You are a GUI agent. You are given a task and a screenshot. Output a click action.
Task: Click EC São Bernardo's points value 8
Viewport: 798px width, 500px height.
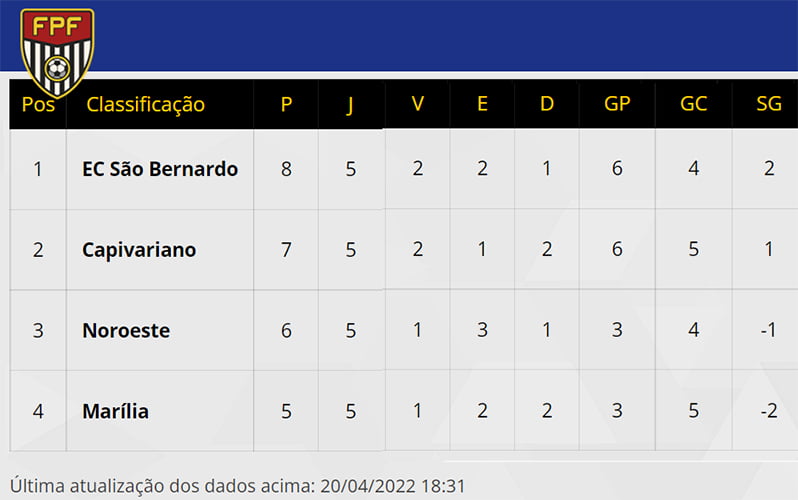(287, 169)
